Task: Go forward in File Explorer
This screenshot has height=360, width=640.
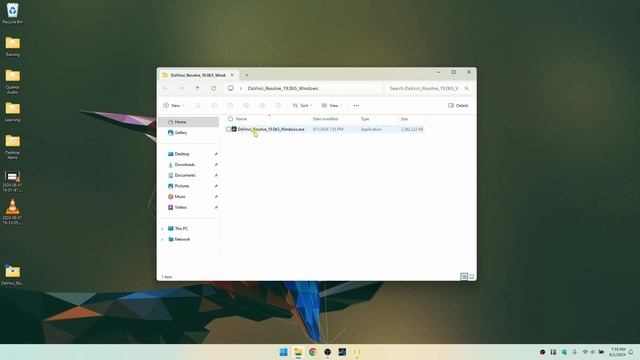Action: coord(182,88)
